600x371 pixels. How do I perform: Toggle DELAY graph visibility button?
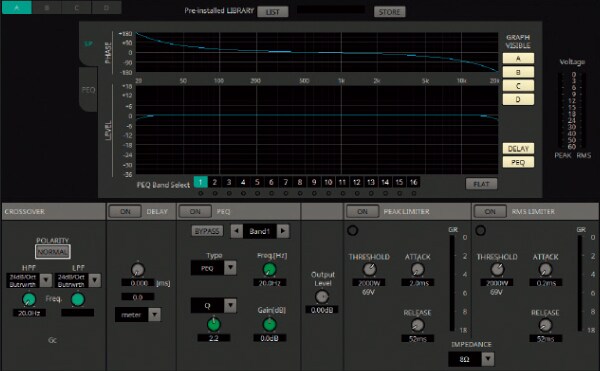coord(518,148)
